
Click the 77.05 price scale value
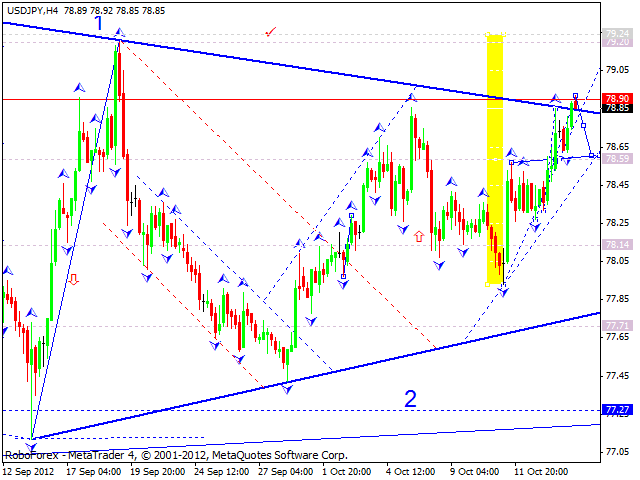pos(618,452)
